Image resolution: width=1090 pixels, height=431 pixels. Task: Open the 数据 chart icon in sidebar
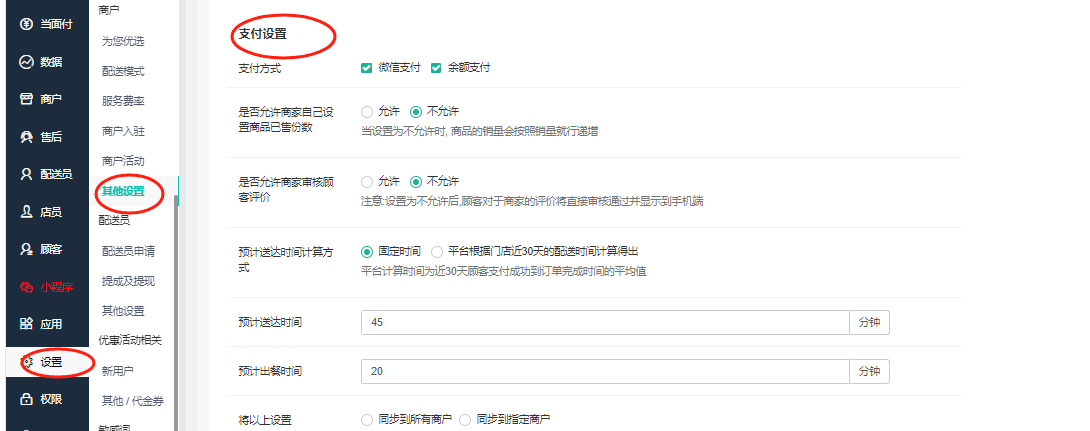26,62
